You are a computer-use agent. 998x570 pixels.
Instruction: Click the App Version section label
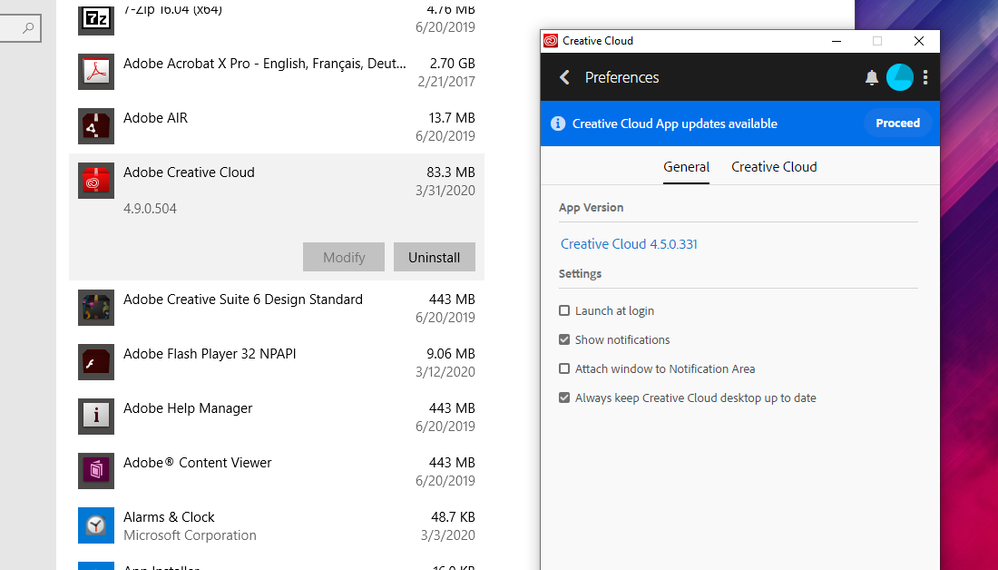(591, 207)
